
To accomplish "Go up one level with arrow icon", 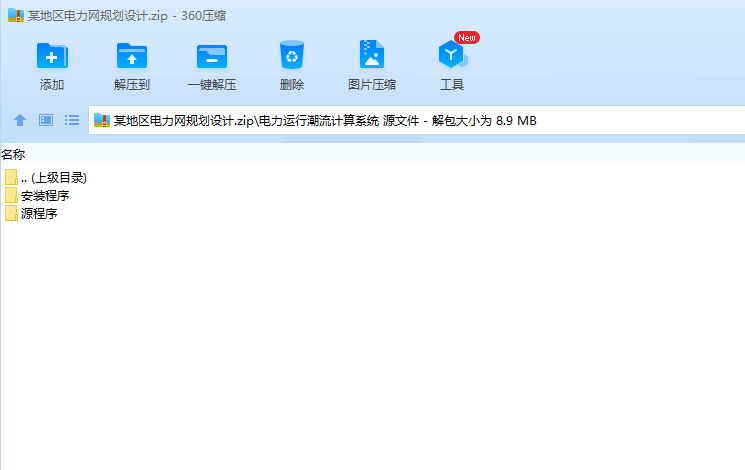I will 20,120.
